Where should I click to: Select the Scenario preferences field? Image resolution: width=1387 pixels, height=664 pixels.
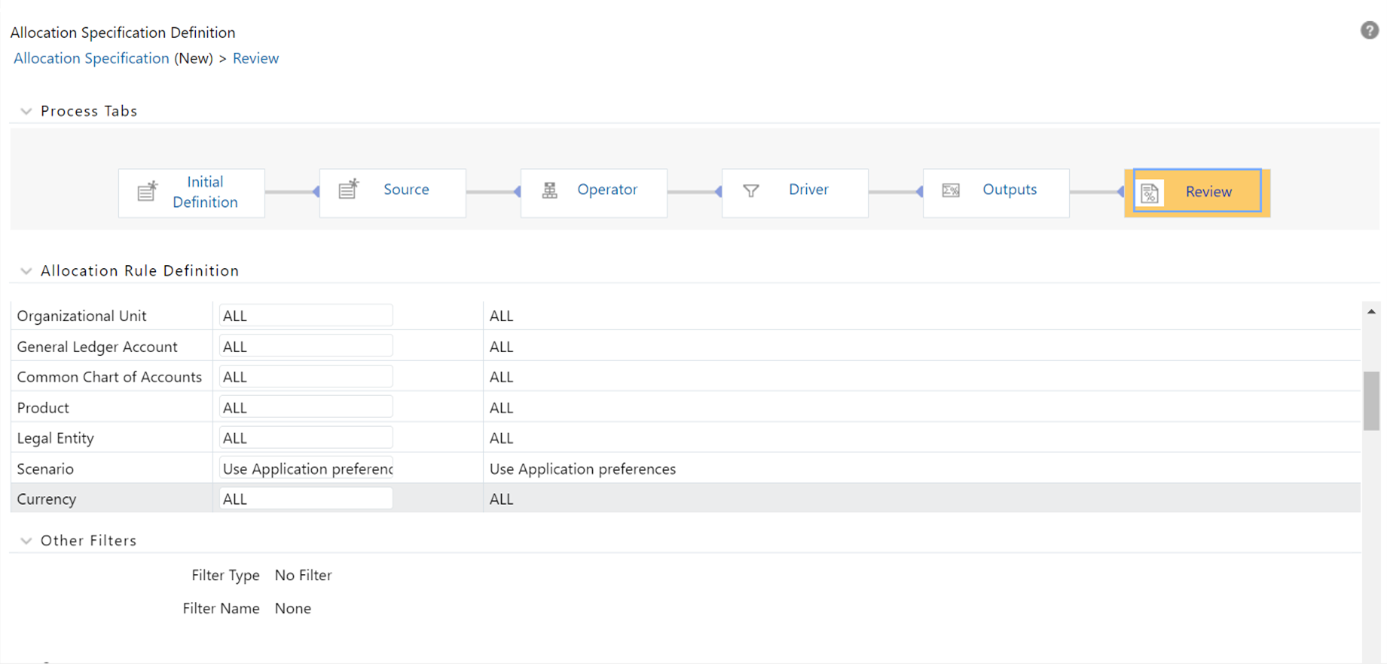pos(305,468)
